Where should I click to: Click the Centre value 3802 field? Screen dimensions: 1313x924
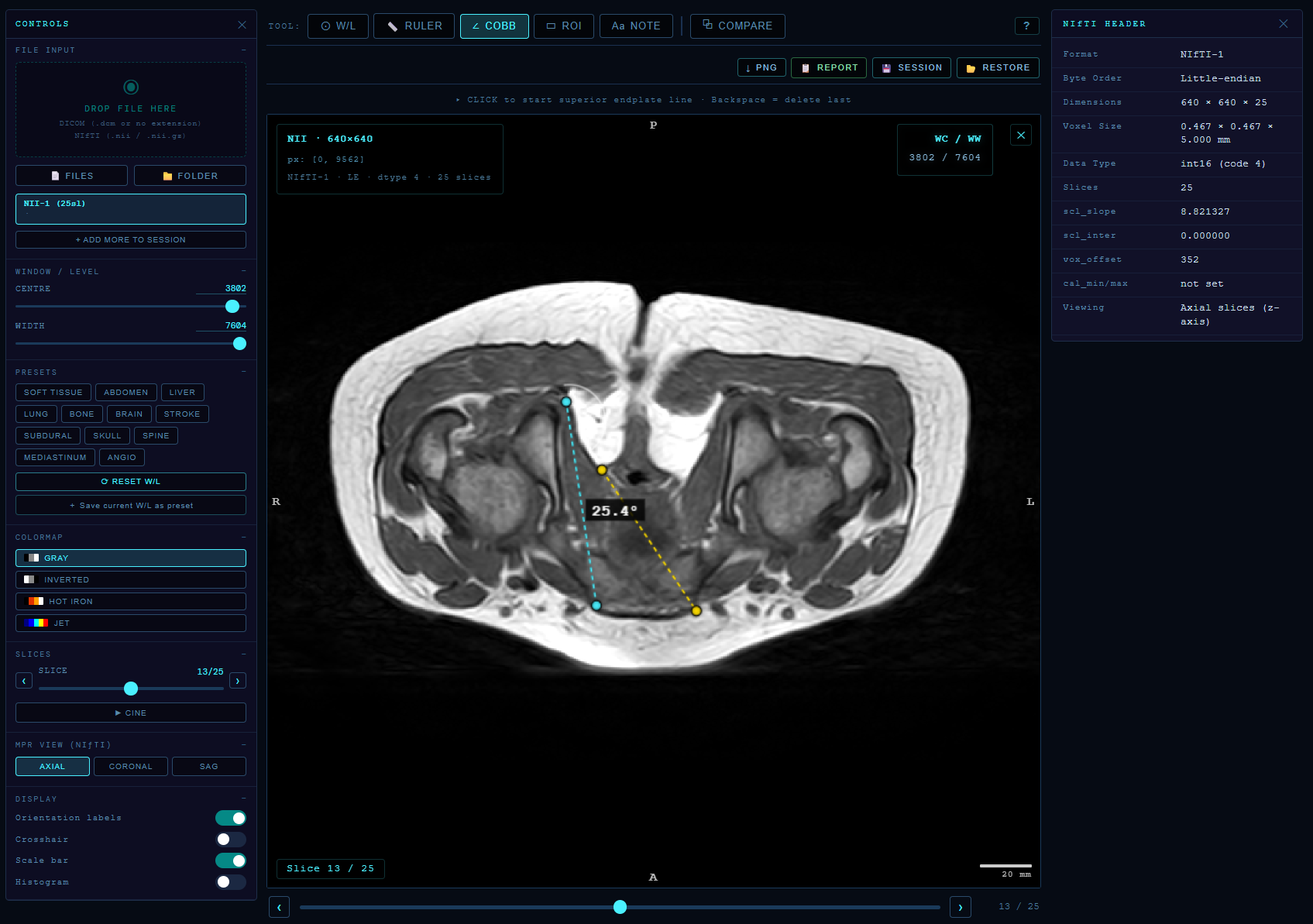(x=222, y=288)
